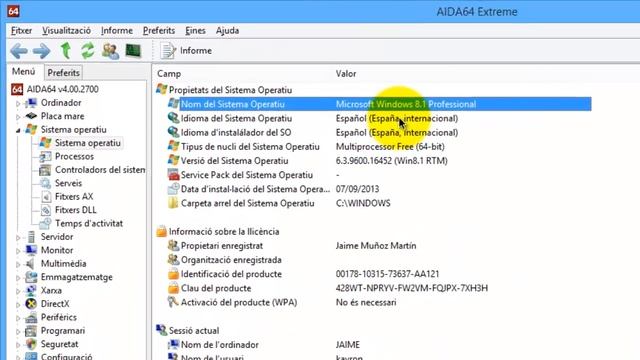Click the AIDA64 app icon in title bar
This screenshot has height=360, width=640.
[x=13, y=11]
